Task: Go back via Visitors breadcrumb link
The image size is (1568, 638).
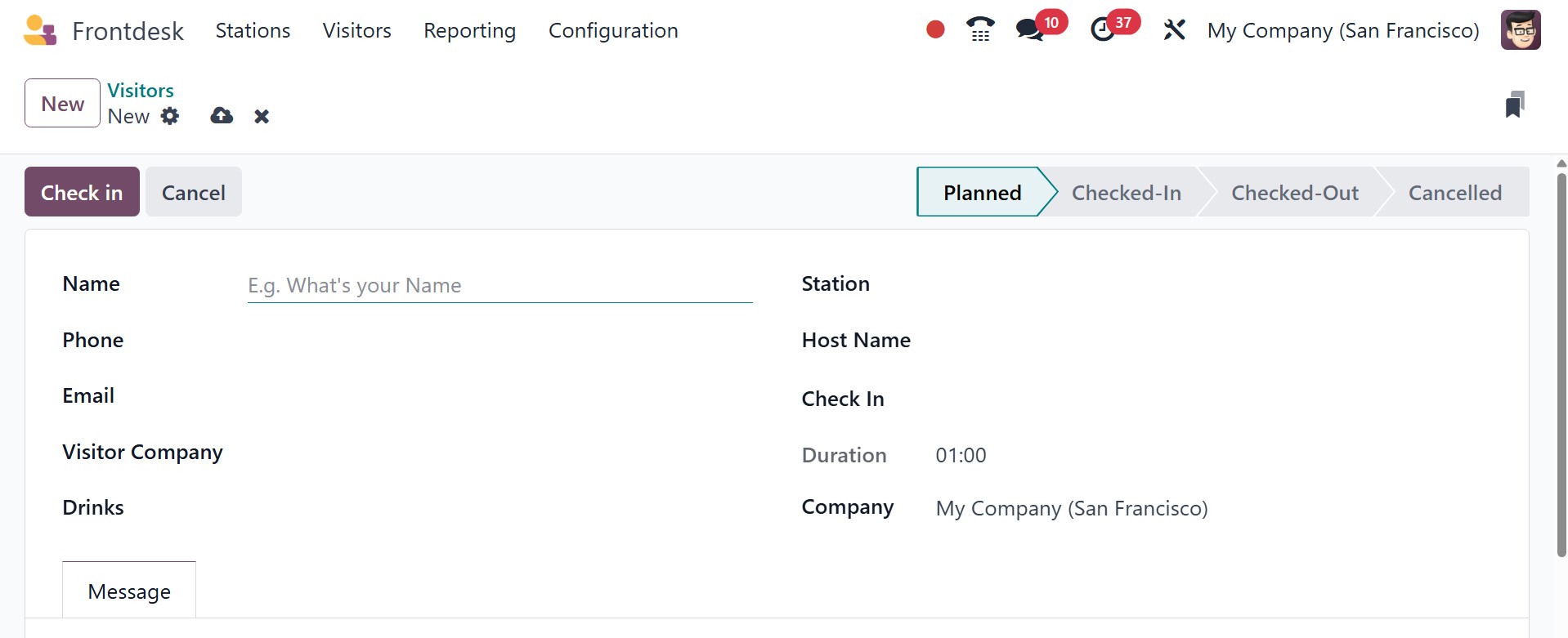Action: (x=141, y=91)
